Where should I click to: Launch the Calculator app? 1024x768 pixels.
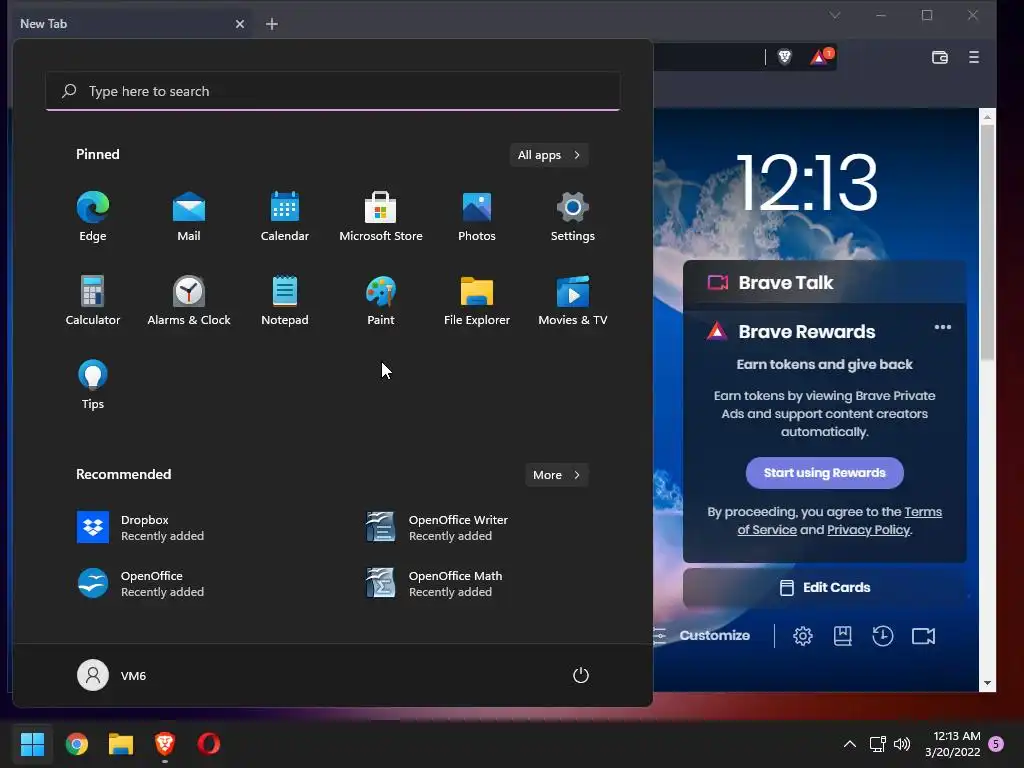point(93,300)
